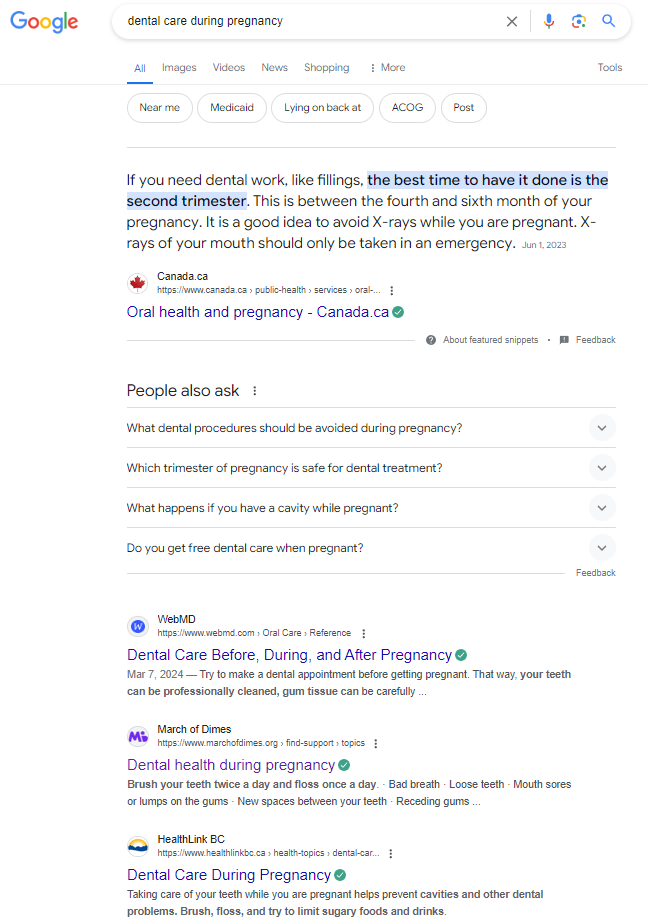The image size is (648, 924).
Task: Open the Canada.ca result options menu
Action: coord(392,290)
